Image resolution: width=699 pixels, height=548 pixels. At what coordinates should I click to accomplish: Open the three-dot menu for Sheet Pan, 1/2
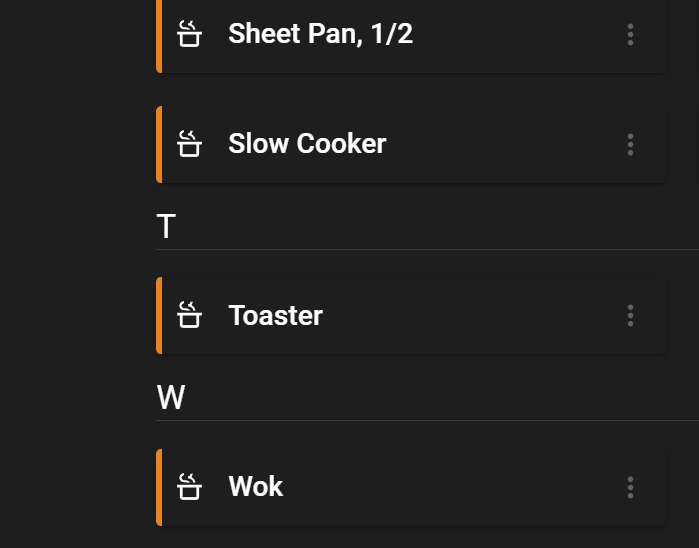(630, 34)
